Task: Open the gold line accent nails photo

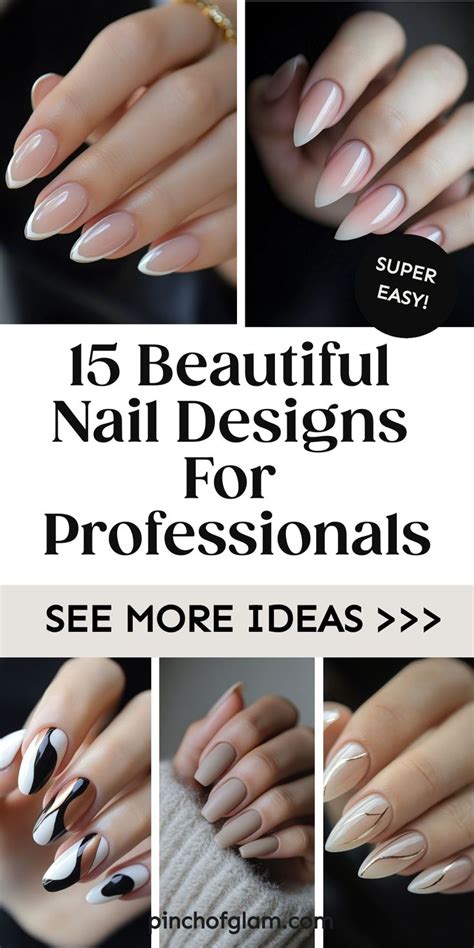Action: (399, 803)
